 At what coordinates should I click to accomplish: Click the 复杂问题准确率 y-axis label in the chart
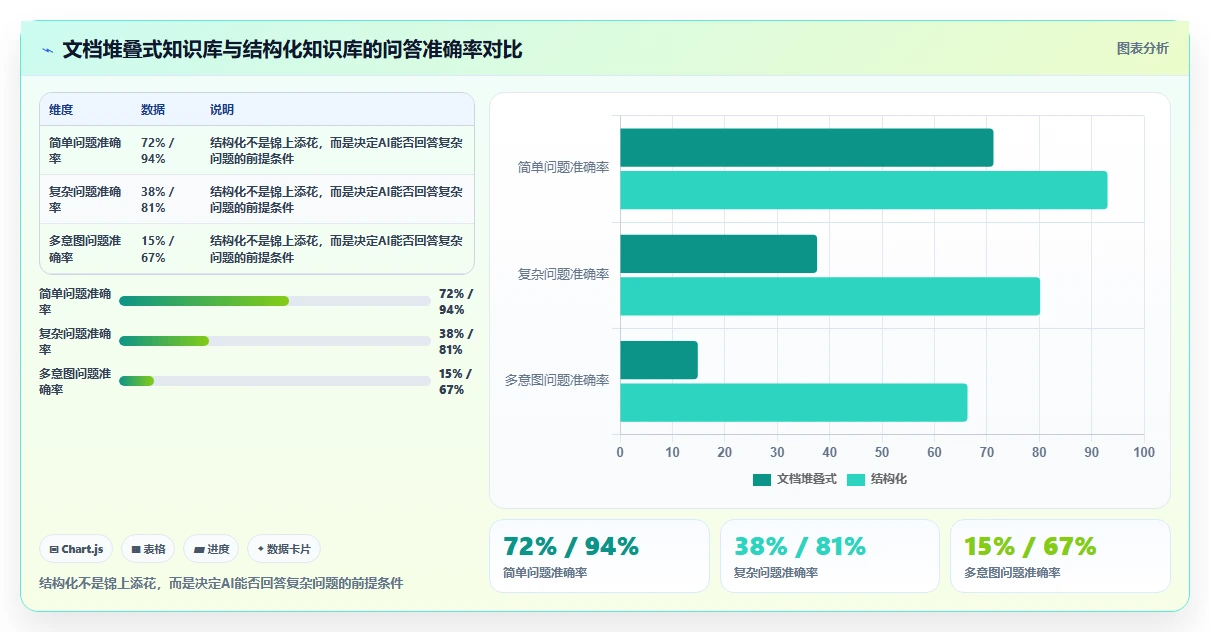coord(563,274)
